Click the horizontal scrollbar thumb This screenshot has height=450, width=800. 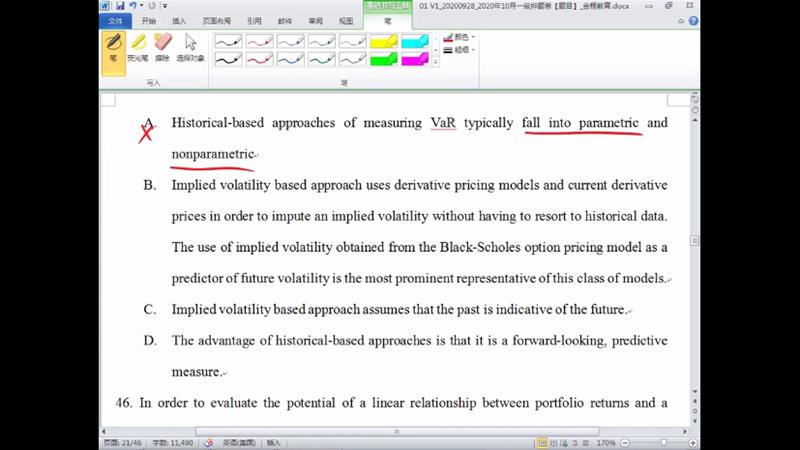[x=397, y=431]
